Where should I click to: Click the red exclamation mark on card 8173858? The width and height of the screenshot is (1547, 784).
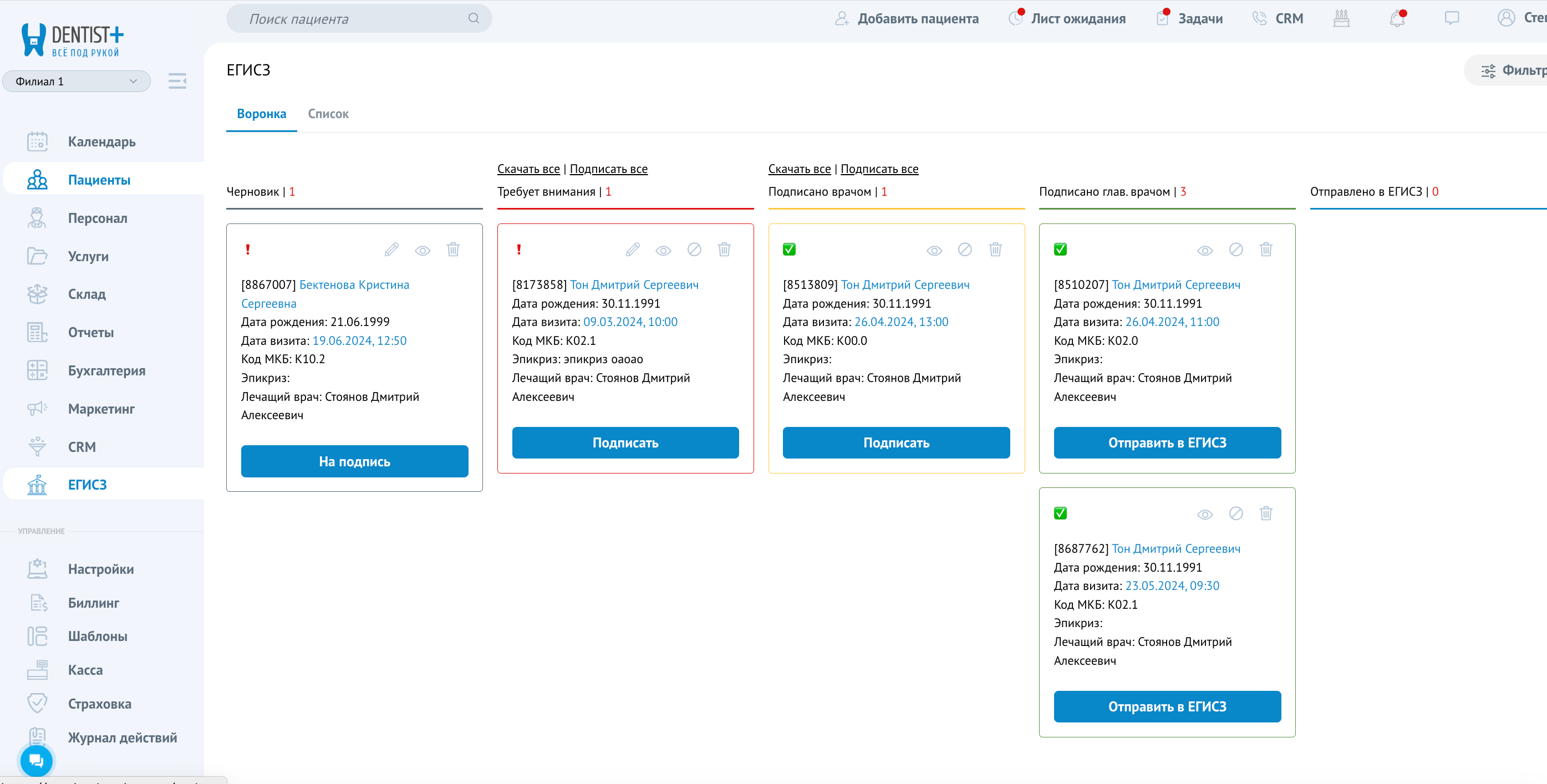point(519,249)
